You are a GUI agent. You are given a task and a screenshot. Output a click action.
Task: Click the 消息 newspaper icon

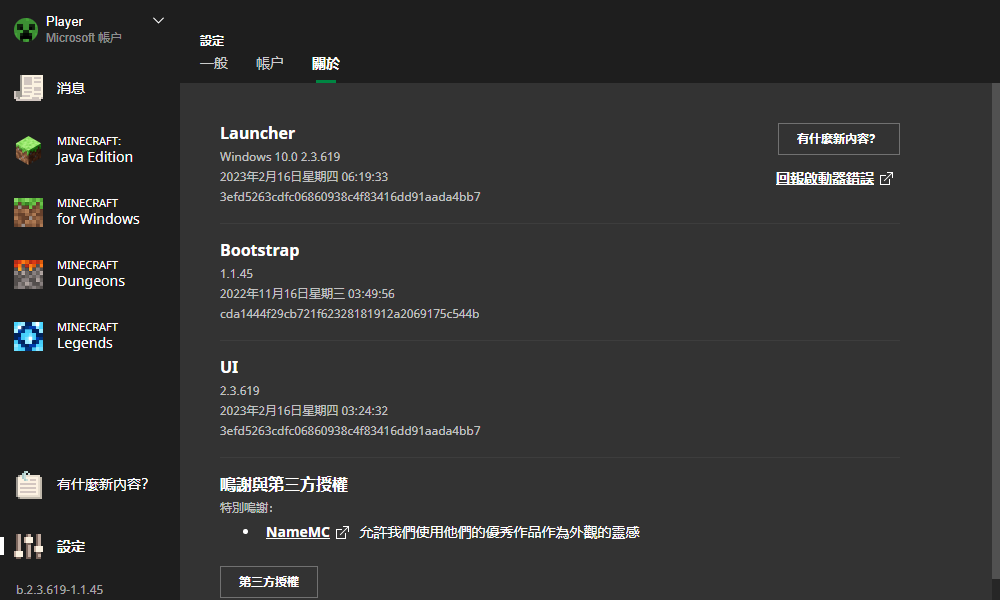(x=29, y=88)
